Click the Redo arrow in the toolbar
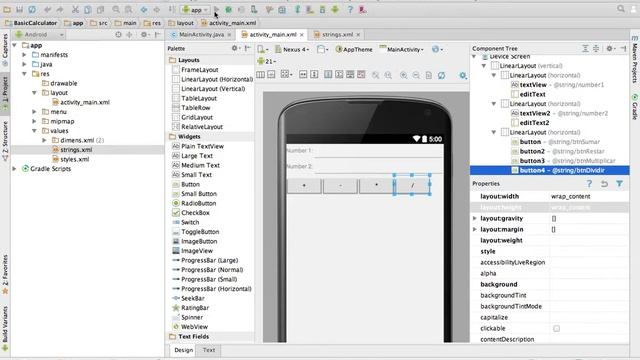 [x=60, y=9]
